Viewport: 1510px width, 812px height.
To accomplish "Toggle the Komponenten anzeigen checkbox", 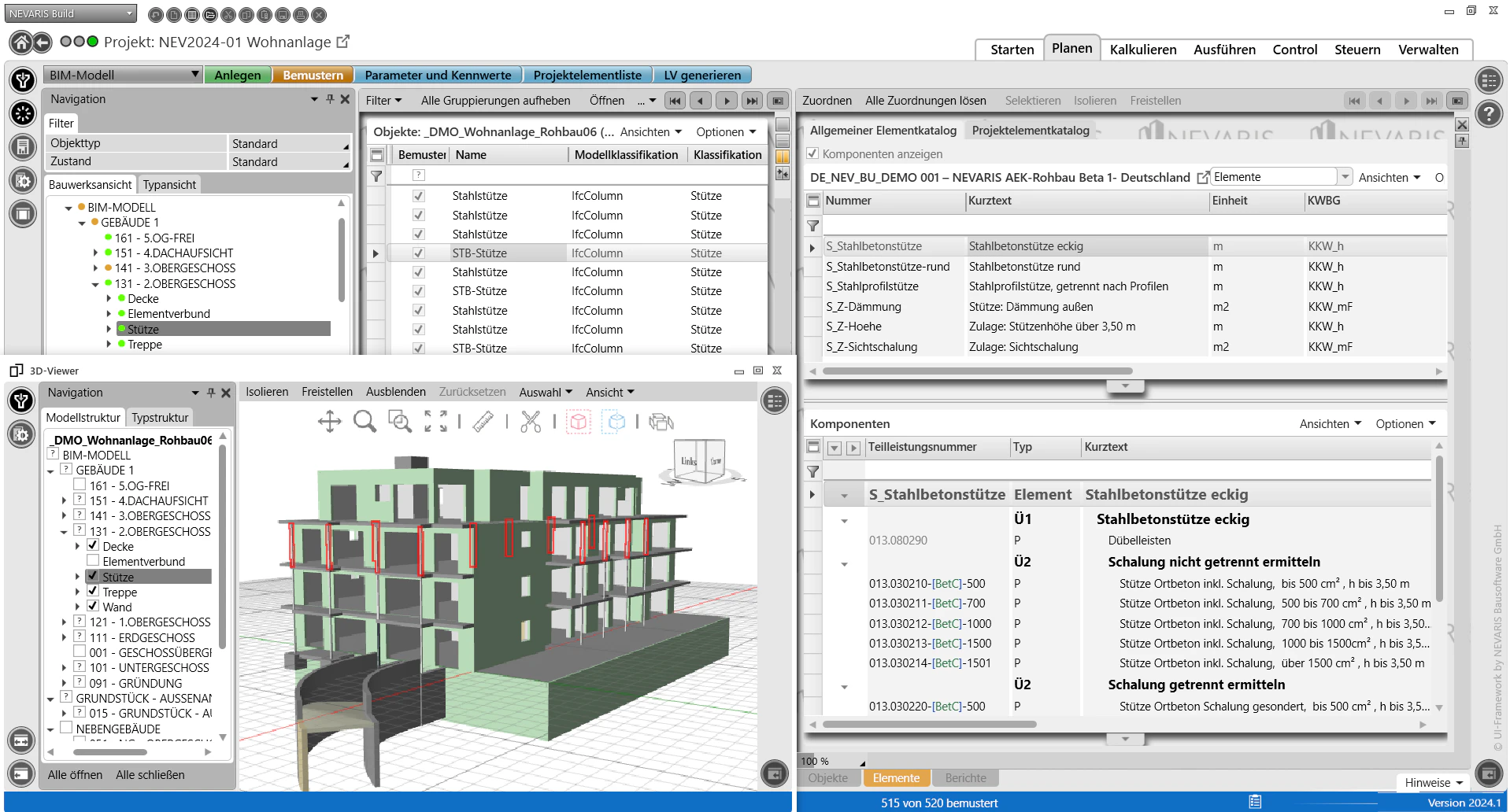I will coord(812,154).
